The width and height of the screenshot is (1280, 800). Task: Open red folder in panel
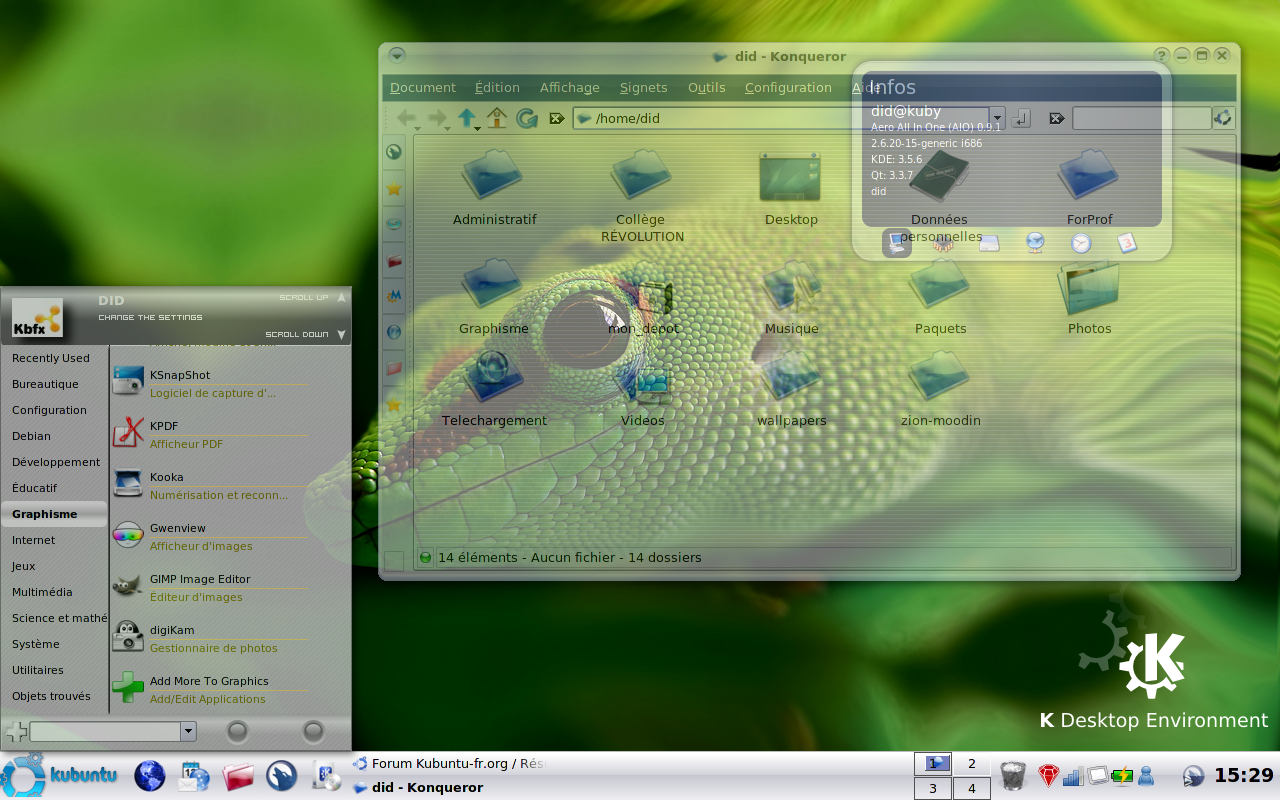[238, 776]
